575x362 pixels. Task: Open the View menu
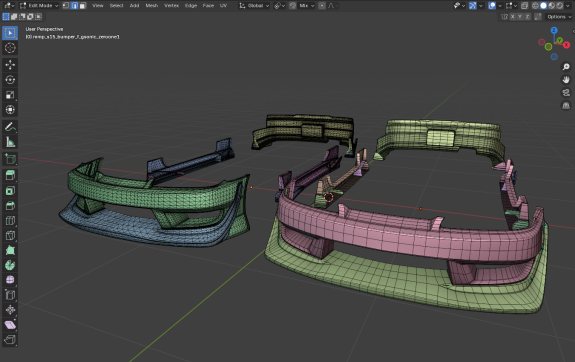coord(98,6)
